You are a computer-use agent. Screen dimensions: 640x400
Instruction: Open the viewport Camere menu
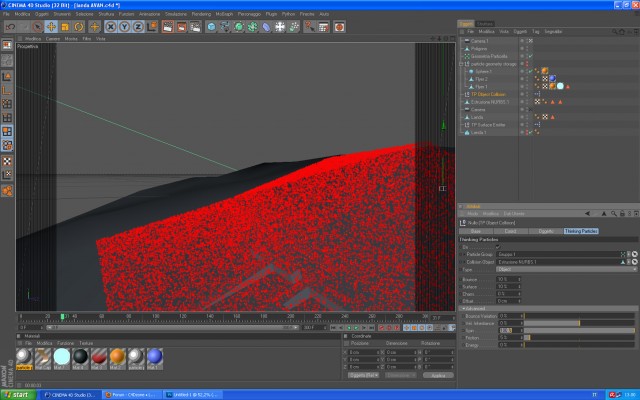click(53, 39)
